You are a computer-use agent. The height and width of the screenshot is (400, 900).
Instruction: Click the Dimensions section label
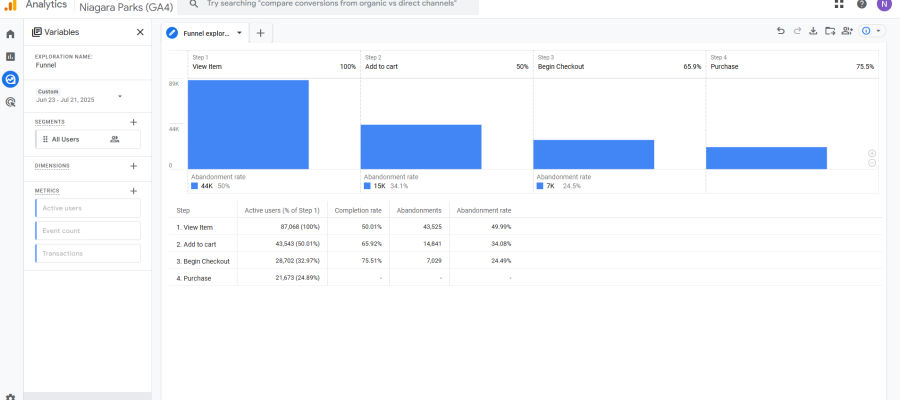(52, 166)
